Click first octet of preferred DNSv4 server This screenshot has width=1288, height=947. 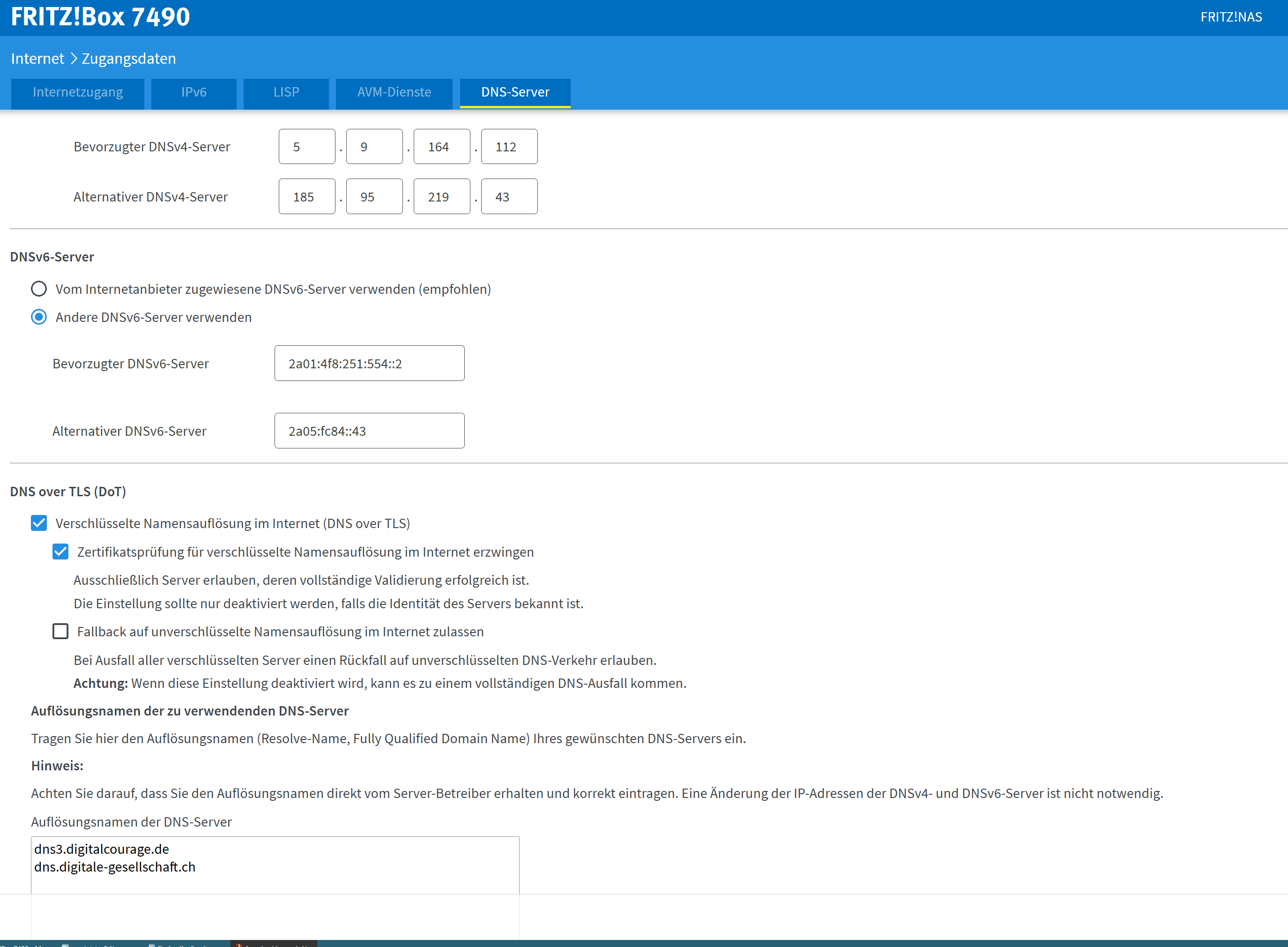[307, 147]
